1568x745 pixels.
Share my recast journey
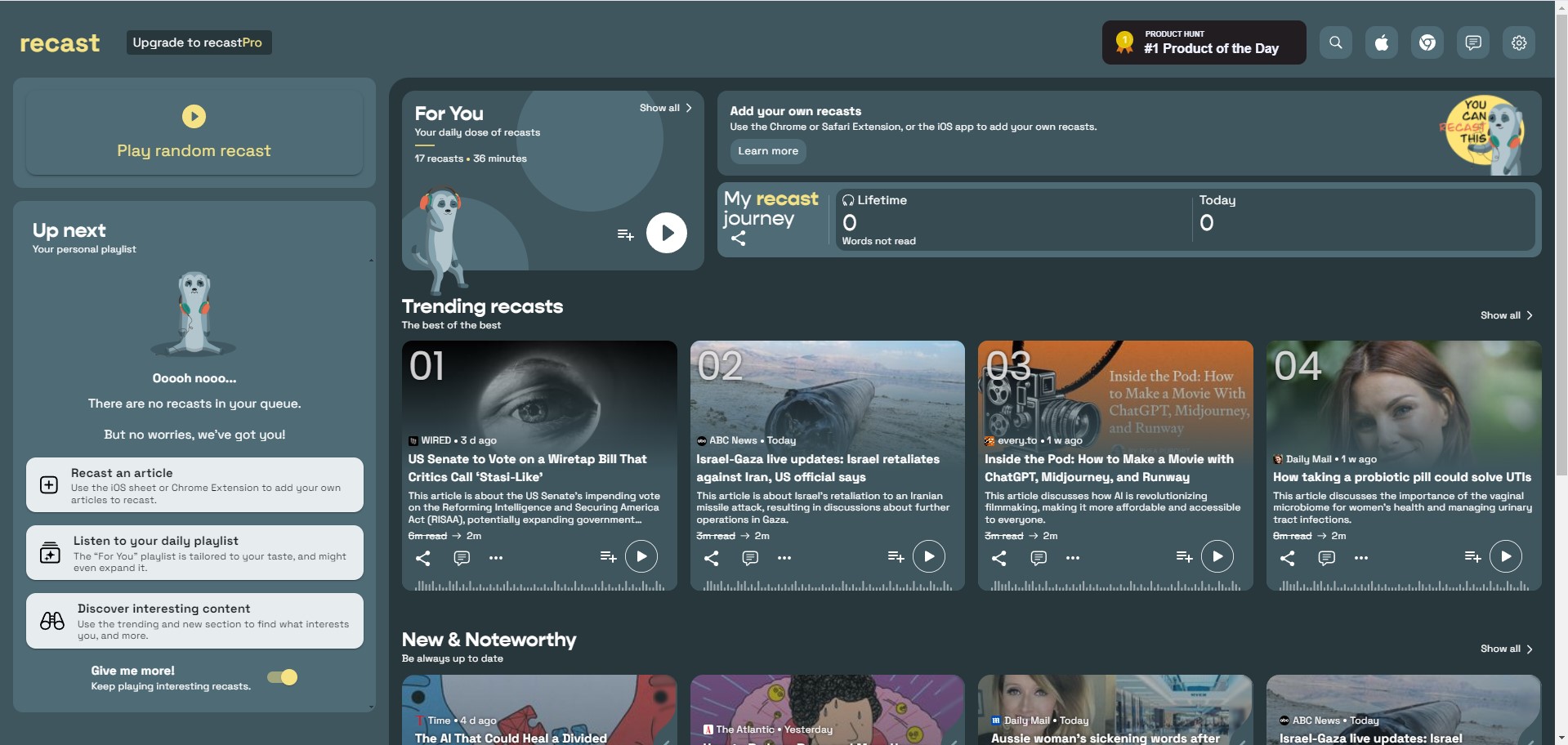pos(738,239)
